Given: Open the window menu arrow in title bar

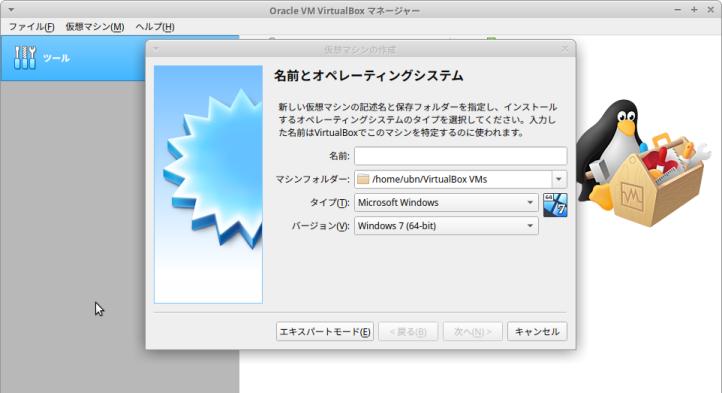Looking at the screenshot, I should point(11,10).
